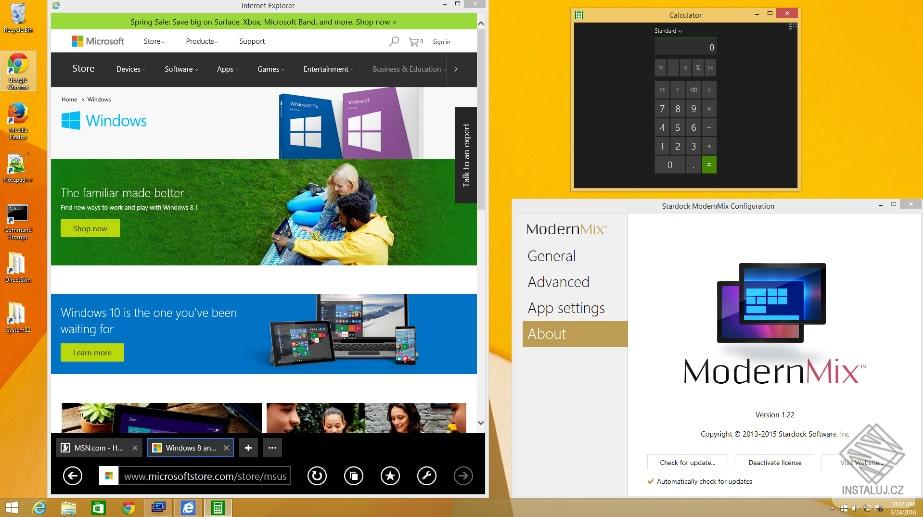Image resolution: width=923 pixels, height=517 pixels.
Task: Open the tab tools ellipsis menu
Action: 272,448
